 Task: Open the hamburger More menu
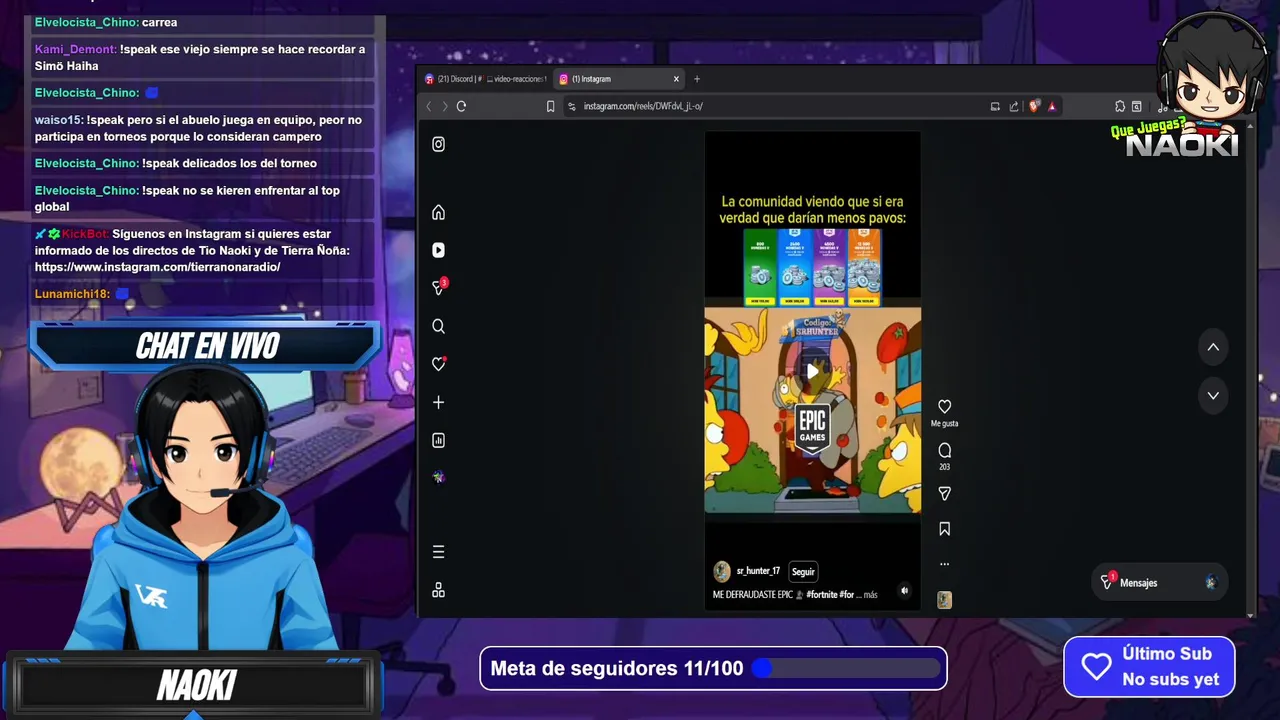(x=438, y=552)
